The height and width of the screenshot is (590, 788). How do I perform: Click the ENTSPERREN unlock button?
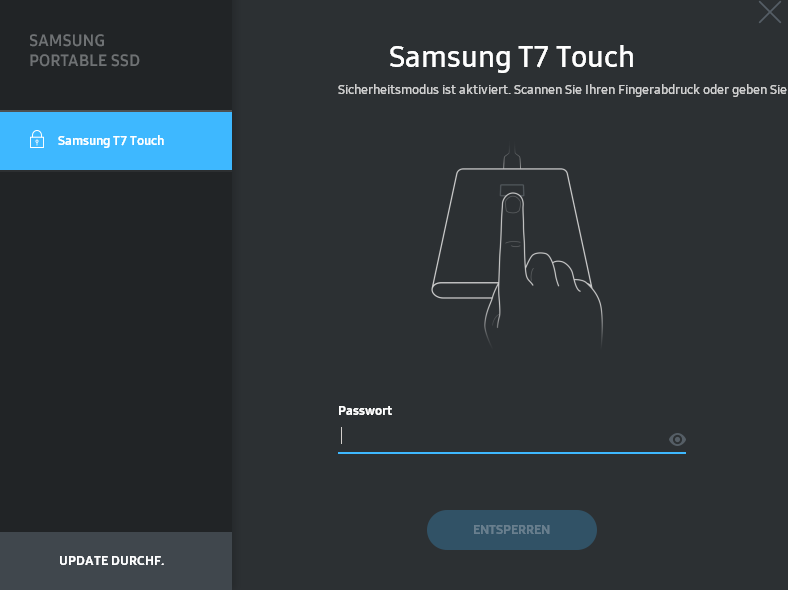point(512,530)
